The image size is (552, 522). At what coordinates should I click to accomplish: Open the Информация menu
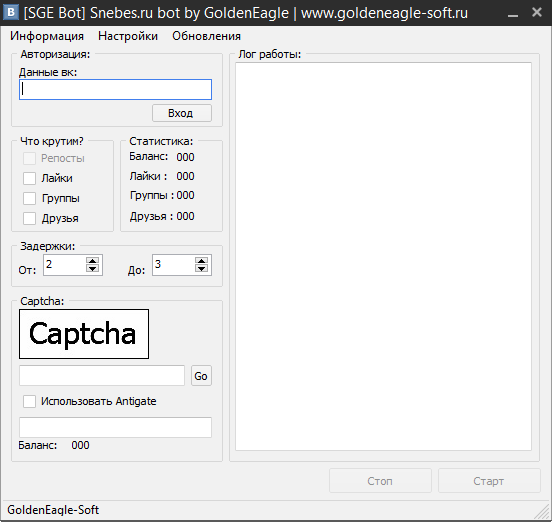pos(47,36)
